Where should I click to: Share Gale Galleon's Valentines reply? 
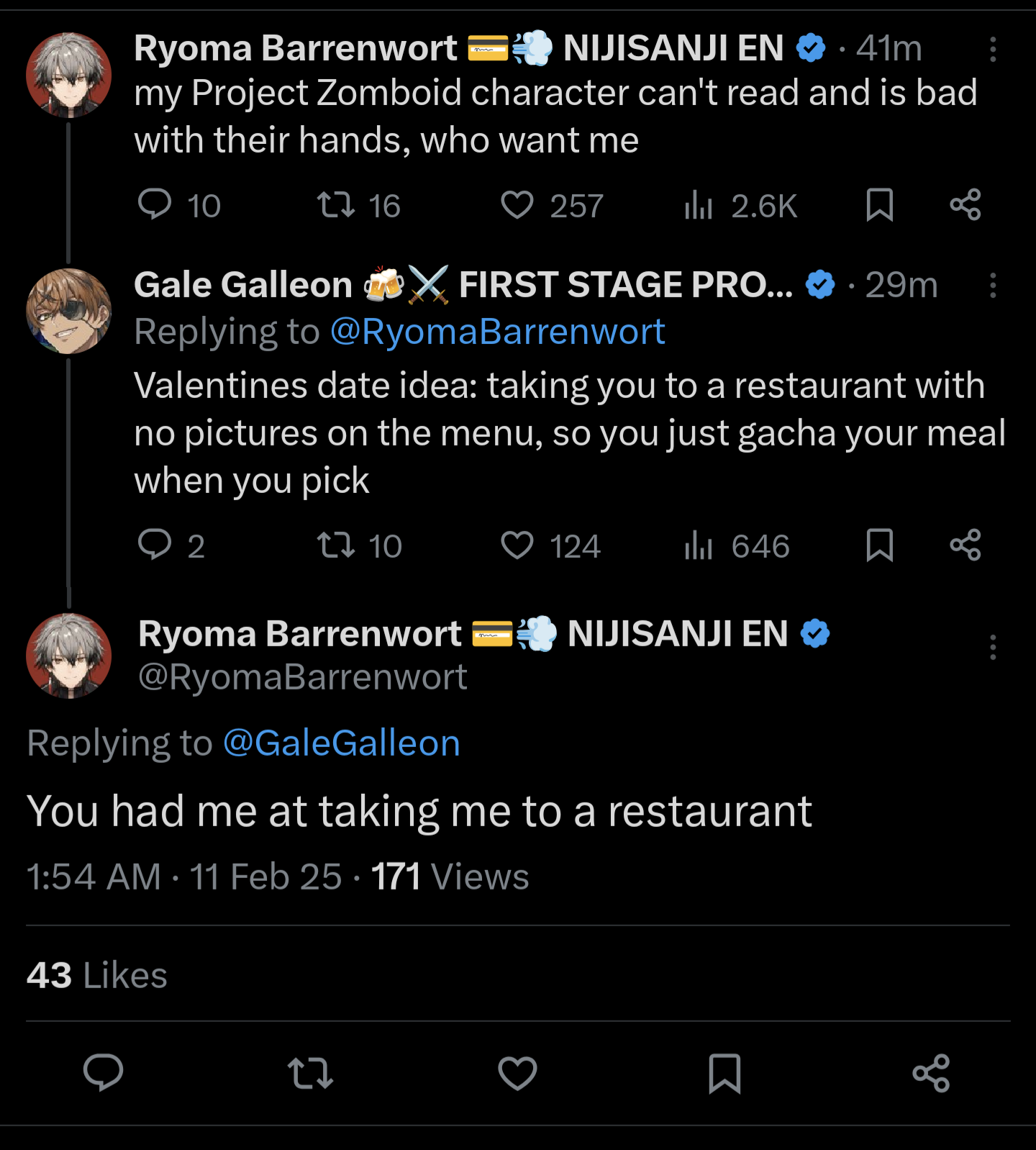coord(965,545)
